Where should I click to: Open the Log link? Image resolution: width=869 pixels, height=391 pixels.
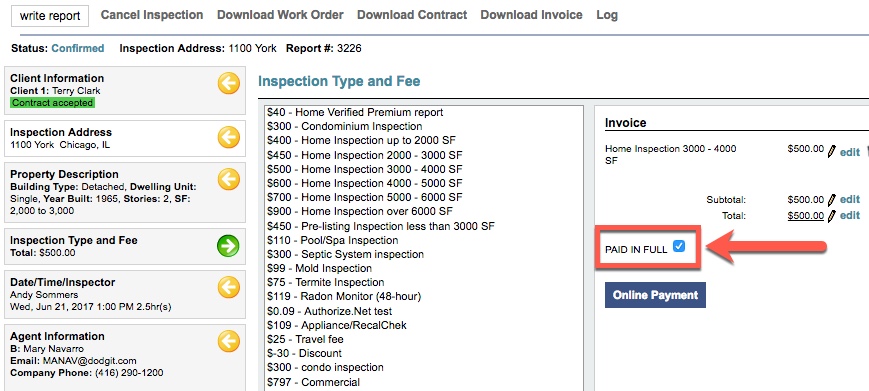point(607,16)
